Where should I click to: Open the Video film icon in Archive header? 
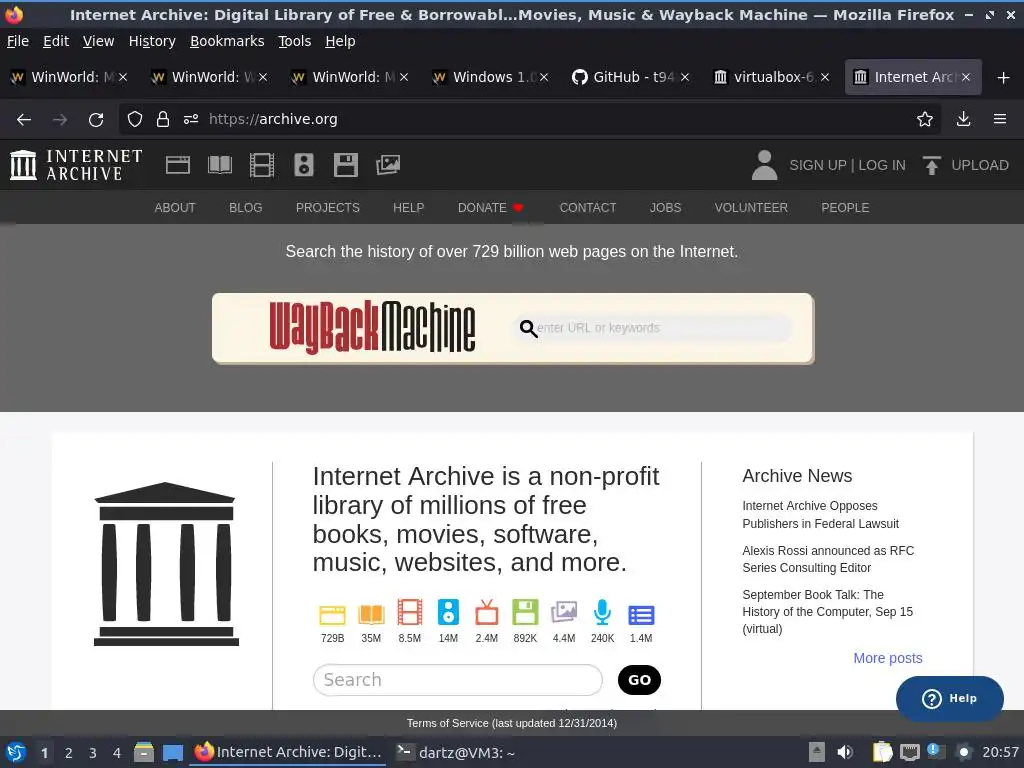[262, 165]
